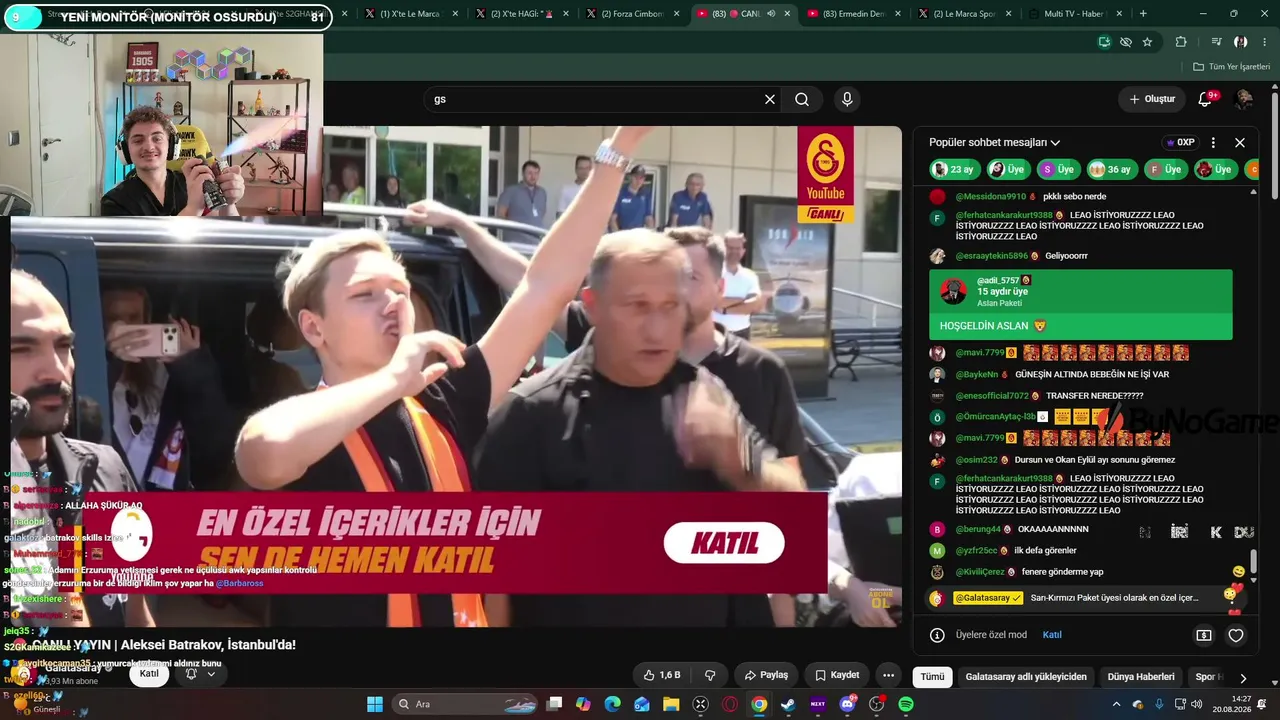Bookmark this page with the star icon
Screen dimensions: 1280x720
click(x=1147, y=42)
